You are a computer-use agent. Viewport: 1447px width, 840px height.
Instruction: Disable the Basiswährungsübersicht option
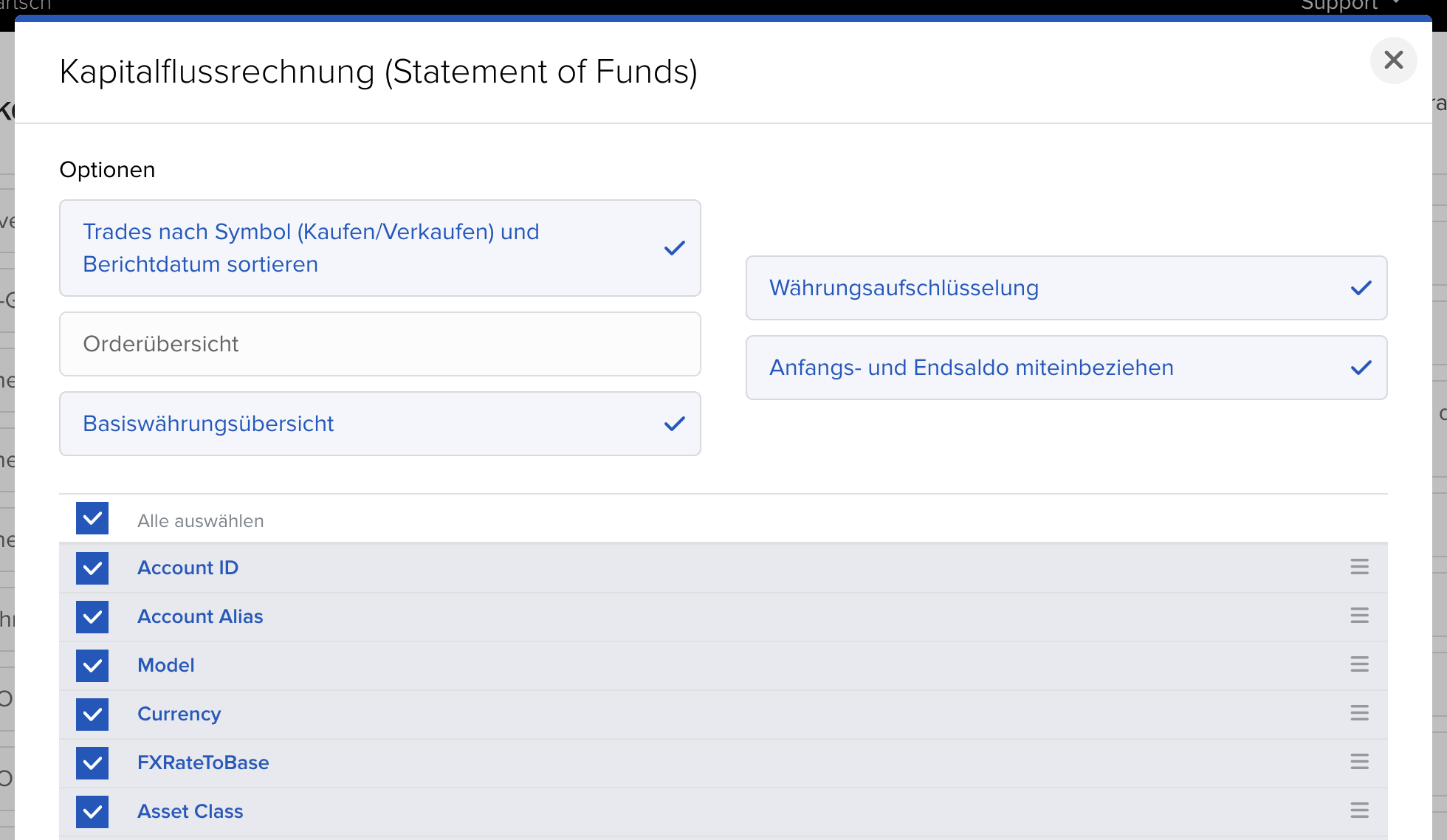[379, 424]
